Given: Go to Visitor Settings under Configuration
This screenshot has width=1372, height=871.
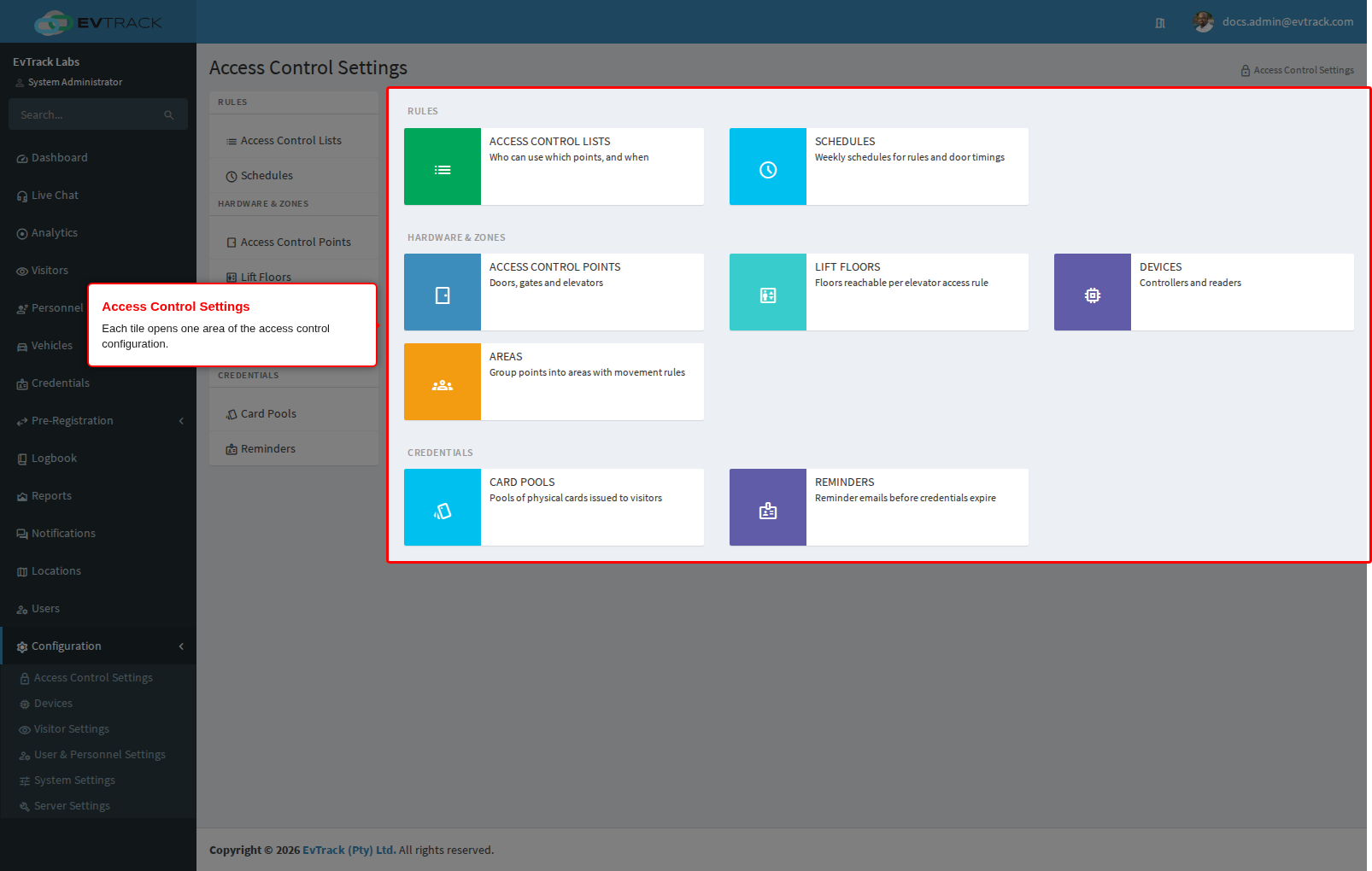Looking at the screenshot, I should [x=98, y=729].
